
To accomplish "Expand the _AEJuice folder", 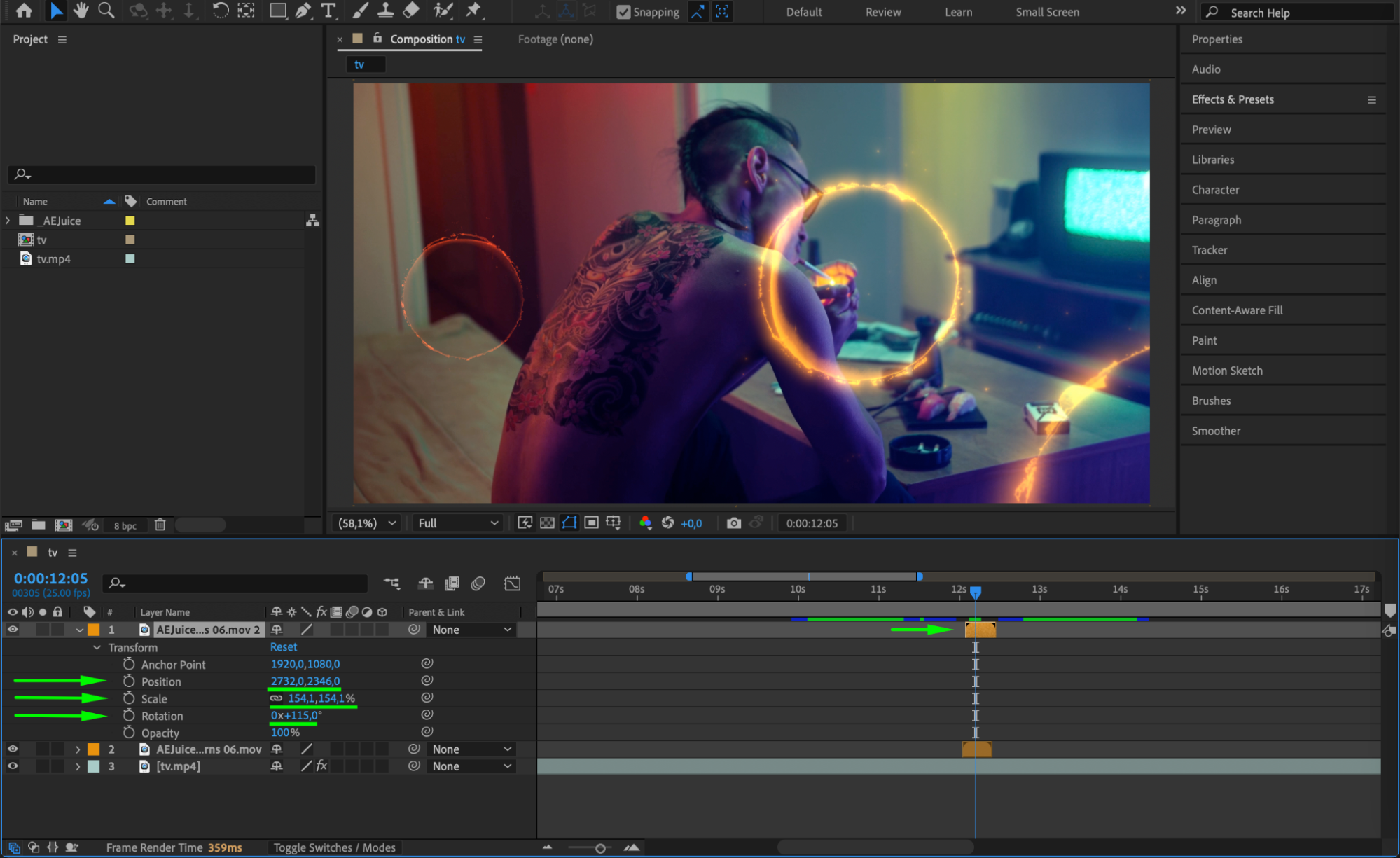I will point(8,221).
